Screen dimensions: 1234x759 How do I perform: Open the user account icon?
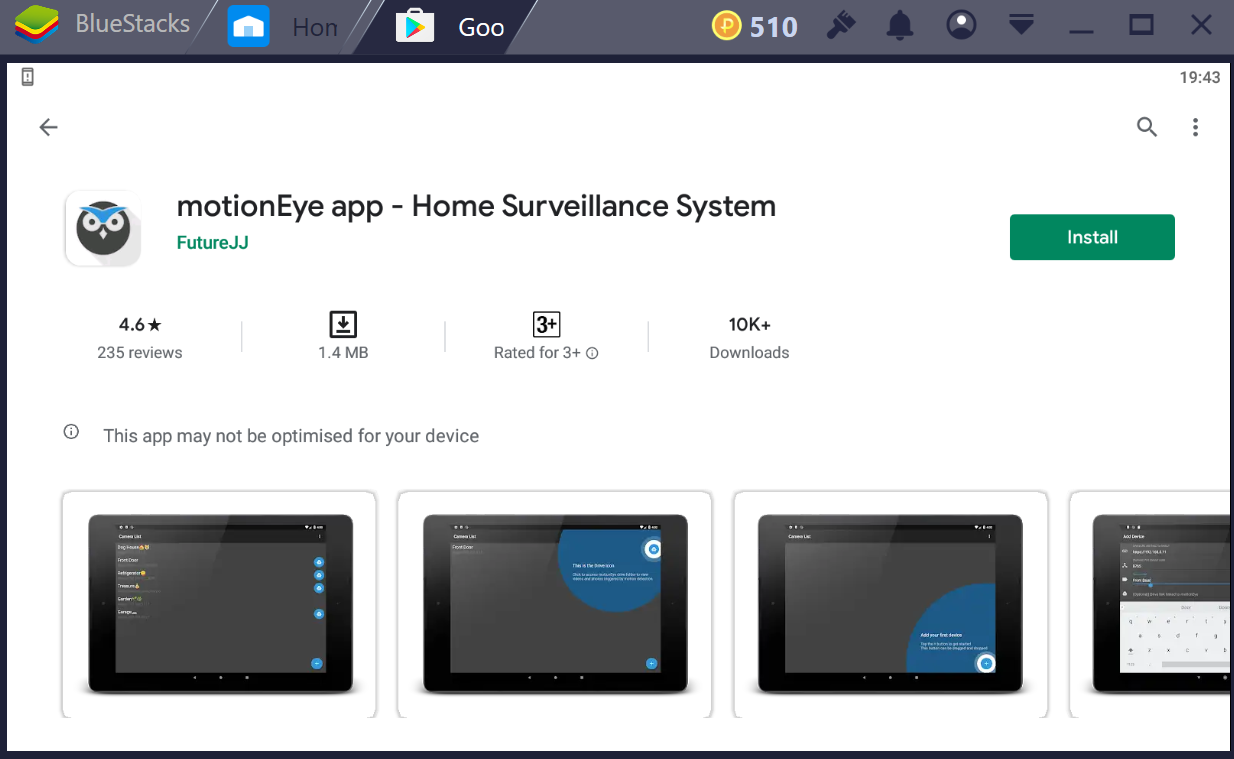(961, 26)
